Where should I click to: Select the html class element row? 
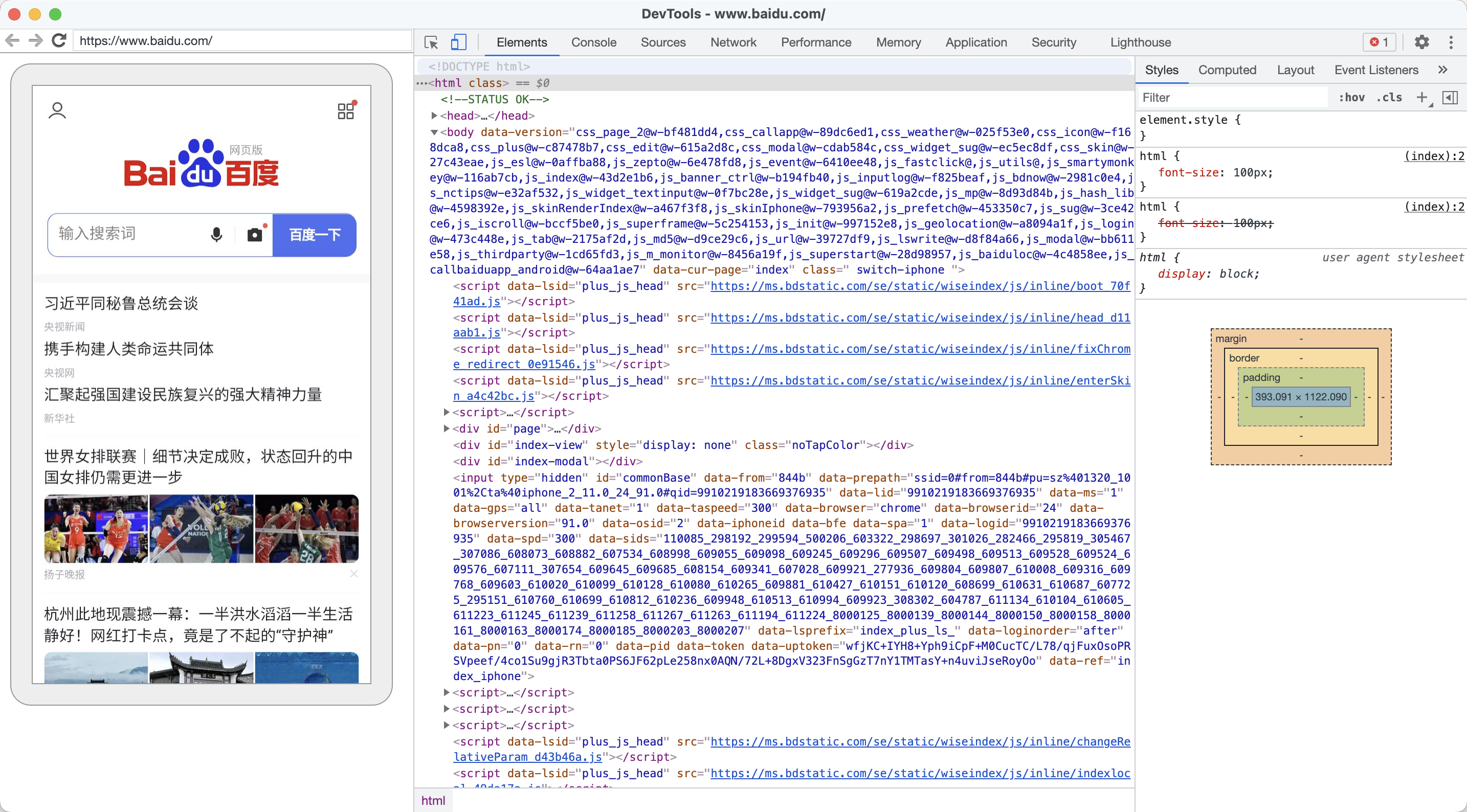pyautogui.click(x=774, y=83)
